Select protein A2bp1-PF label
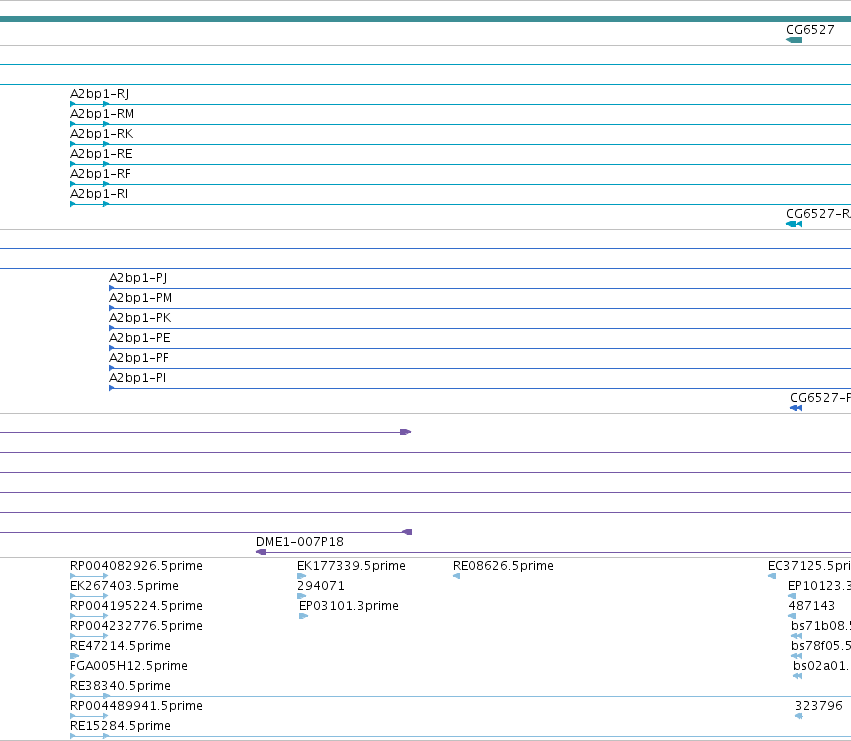The image size is (851, 741). (x=138, y=358)
